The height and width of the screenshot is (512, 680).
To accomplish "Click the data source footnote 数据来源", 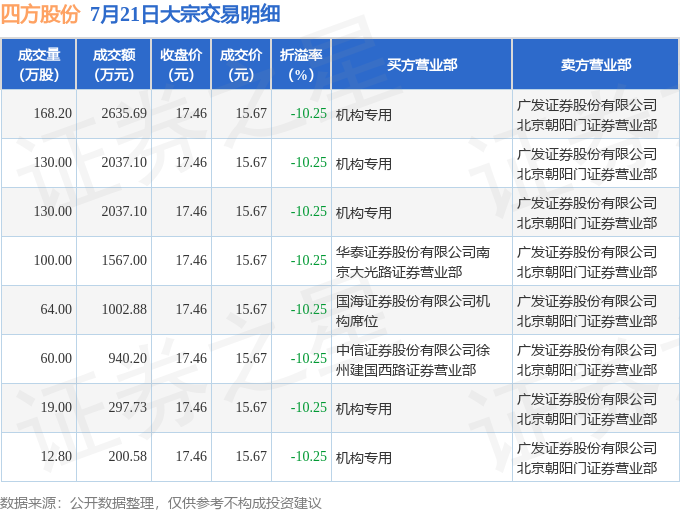I will coord(161,503).
